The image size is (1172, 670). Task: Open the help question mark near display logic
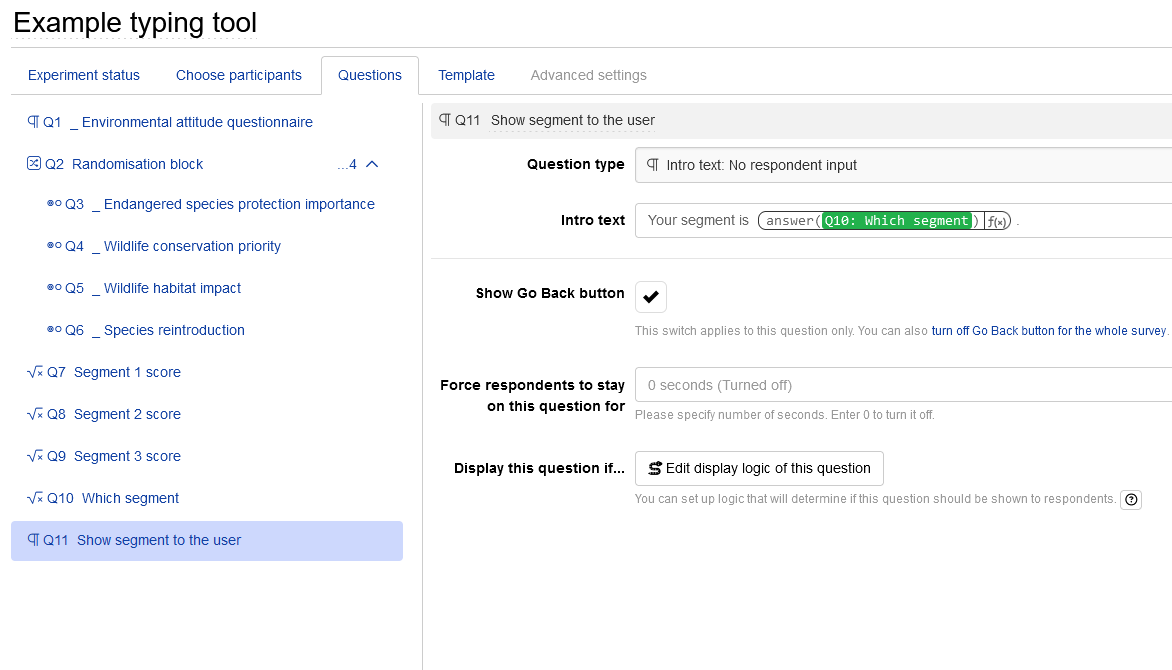[1131, 499]
